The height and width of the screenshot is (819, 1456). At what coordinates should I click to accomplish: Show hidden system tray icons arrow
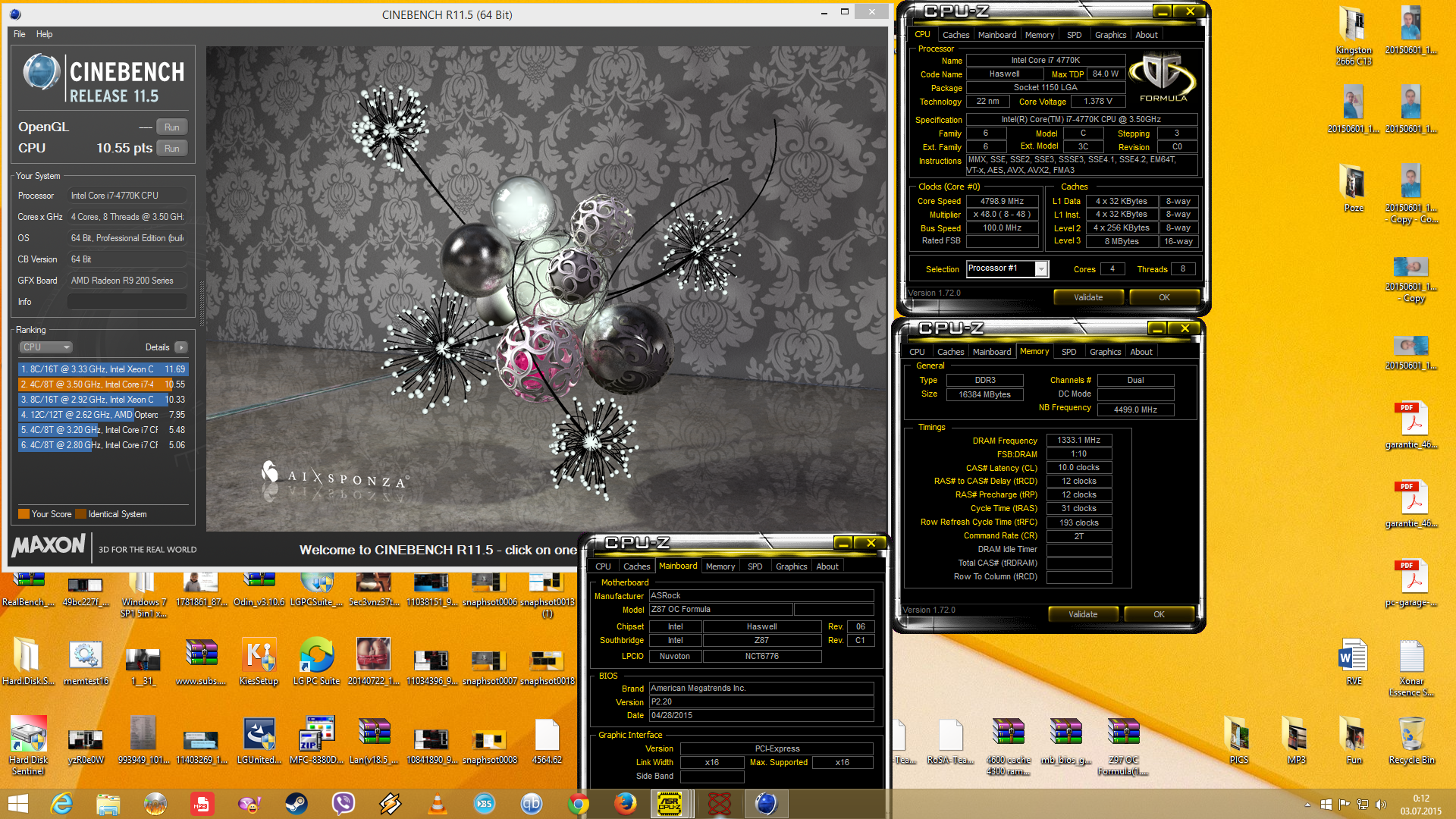coord(1307,805)
